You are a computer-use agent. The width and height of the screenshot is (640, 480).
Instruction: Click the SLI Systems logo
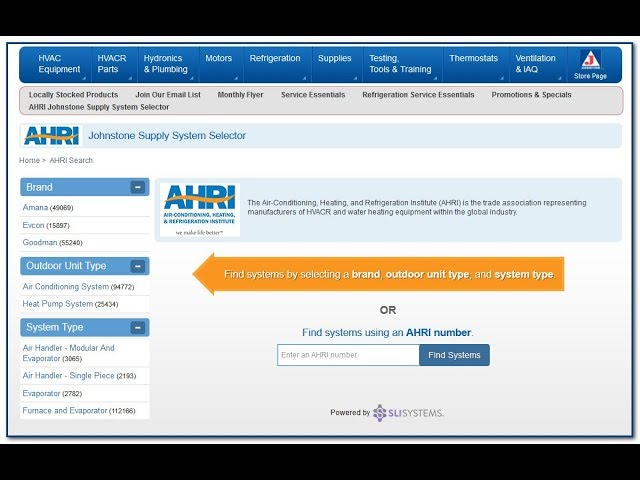click(x=408, y=413)
